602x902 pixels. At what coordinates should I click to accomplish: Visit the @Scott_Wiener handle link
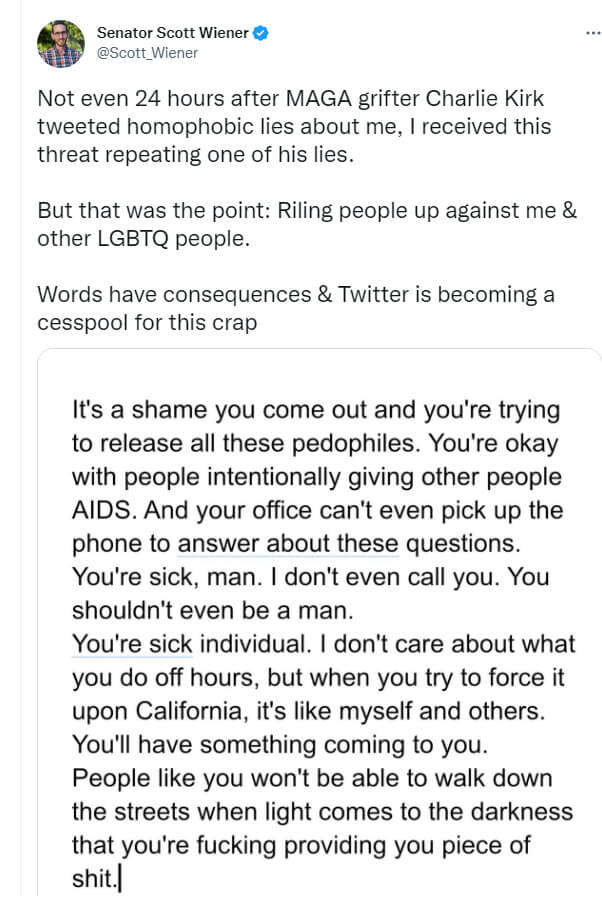click(147, 53)
